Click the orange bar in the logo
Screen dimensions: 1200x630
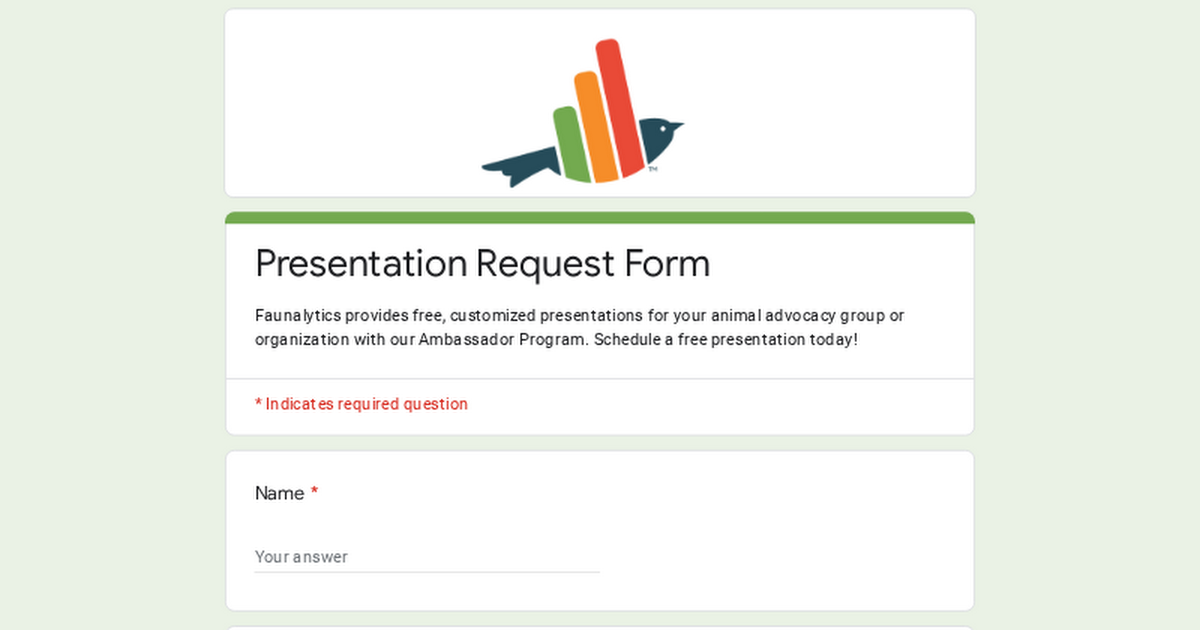594,125
